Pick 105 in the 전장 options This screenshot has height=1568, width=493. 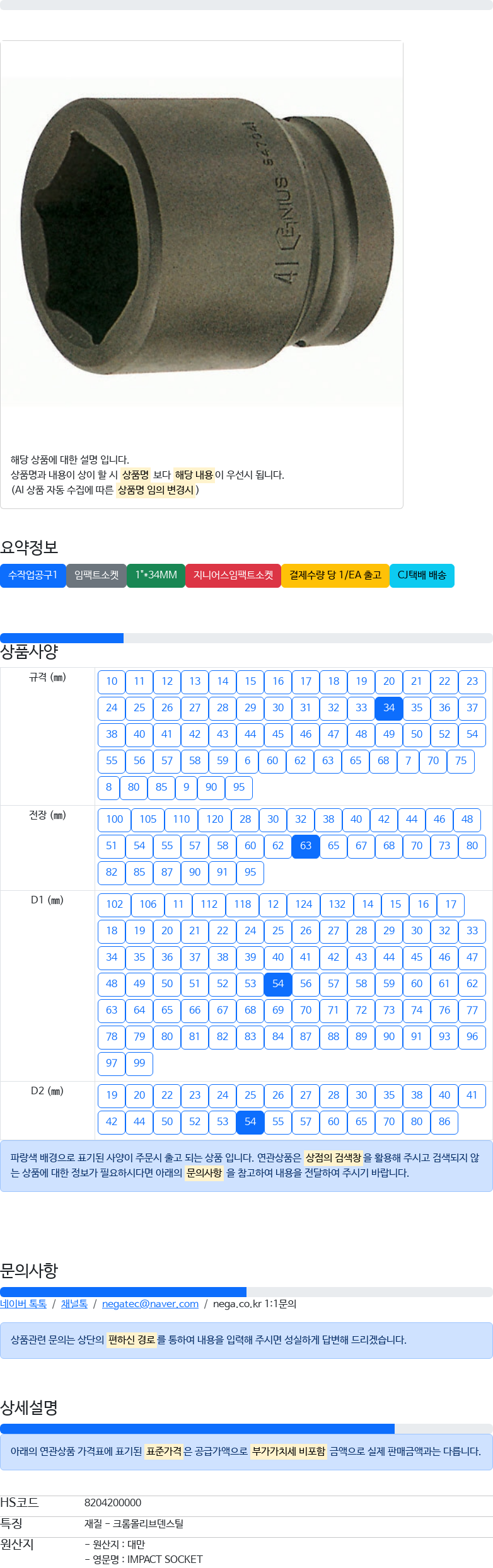[x=148, y=820]
